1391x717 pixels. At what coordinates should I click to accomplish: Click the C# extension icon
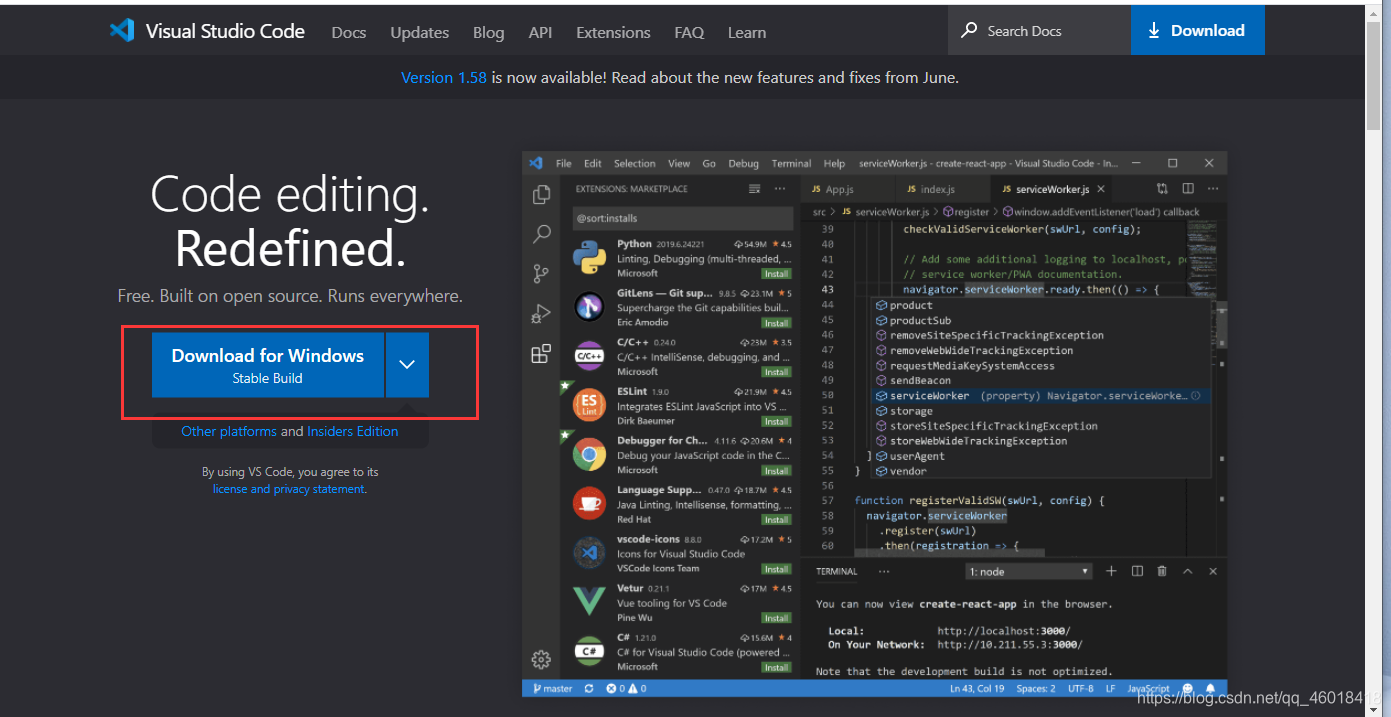[589, 651]
